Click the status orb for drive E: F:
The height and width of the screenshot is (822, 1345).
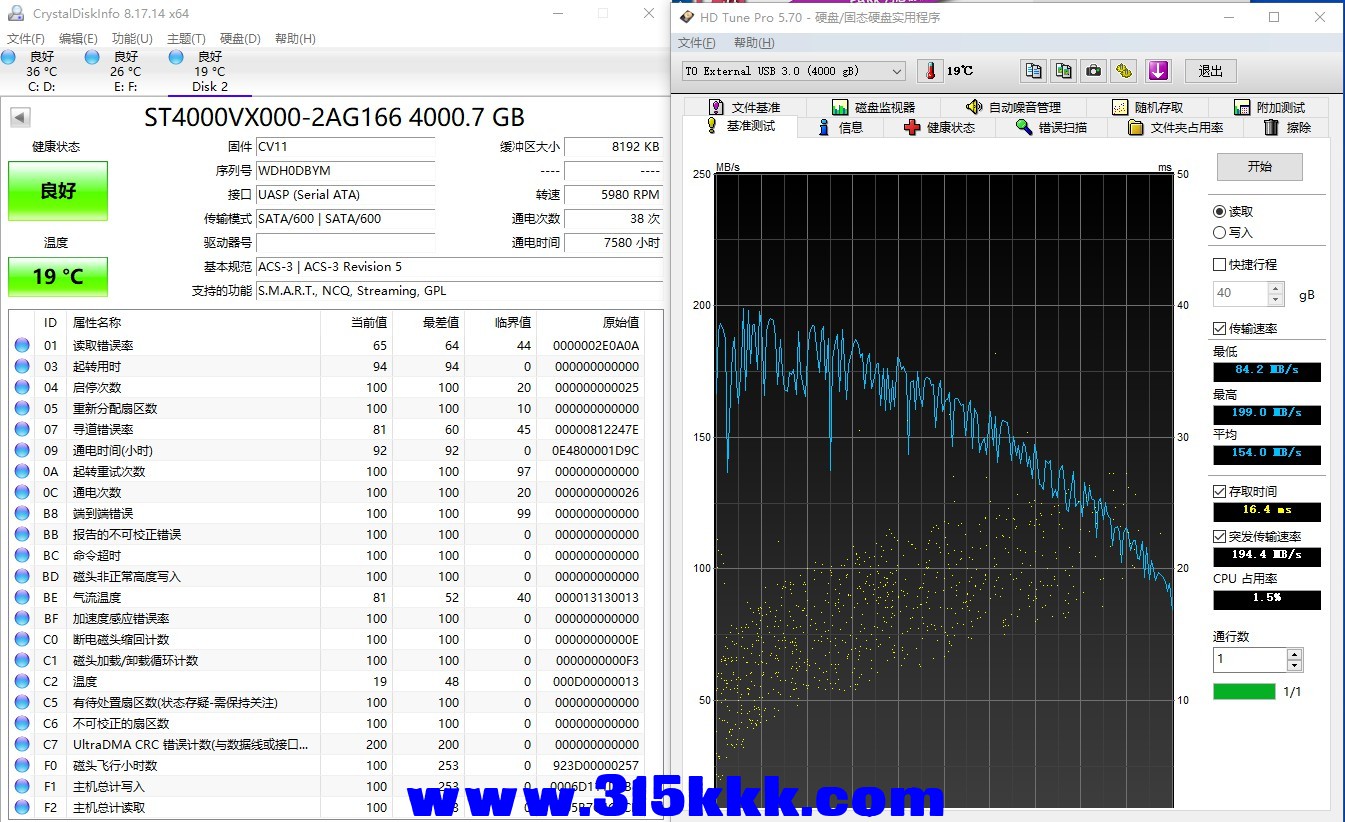[x=92, y=57]
